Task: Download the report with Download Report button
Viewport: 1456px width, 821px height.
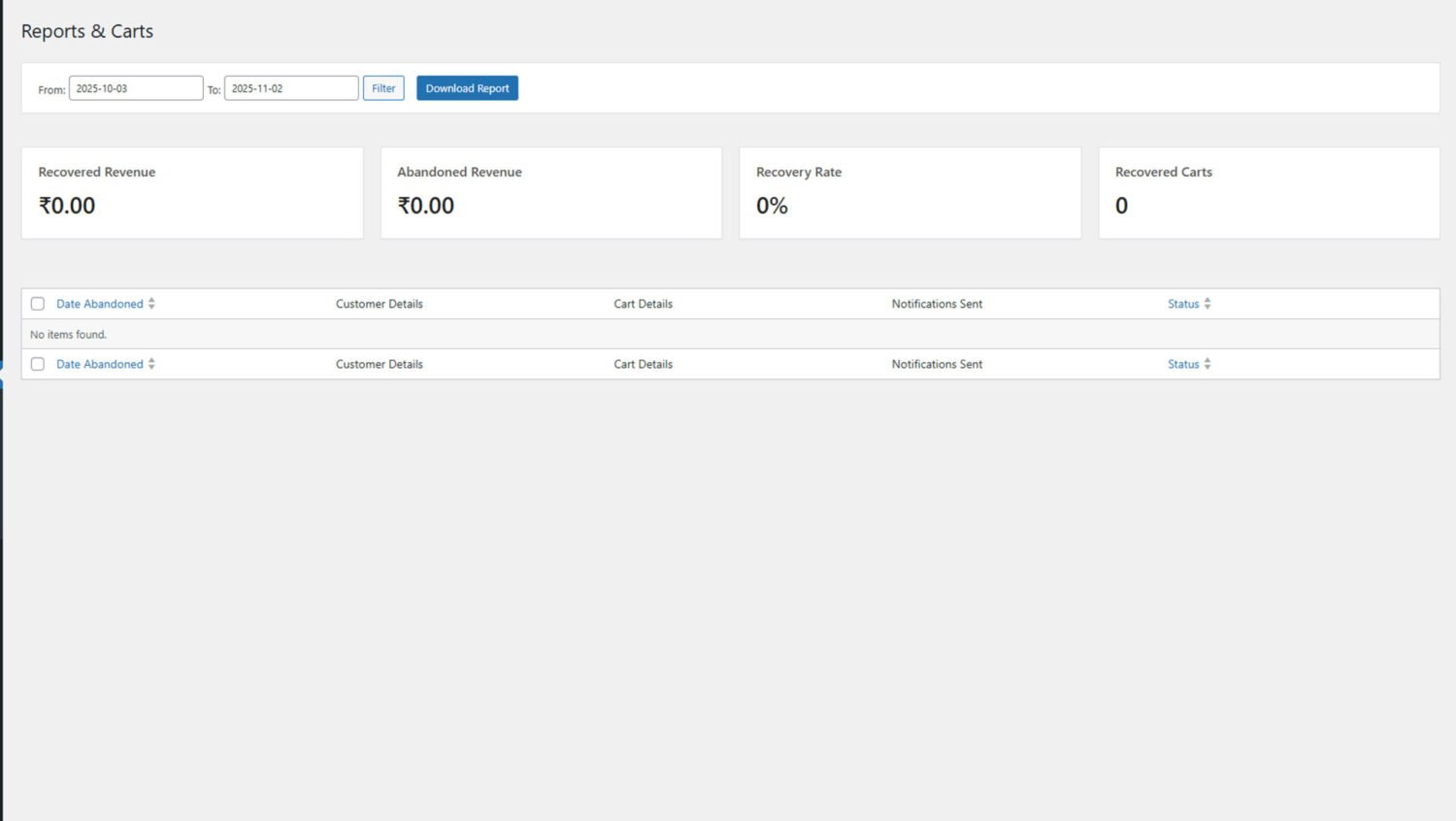Action: click(467, 88)
